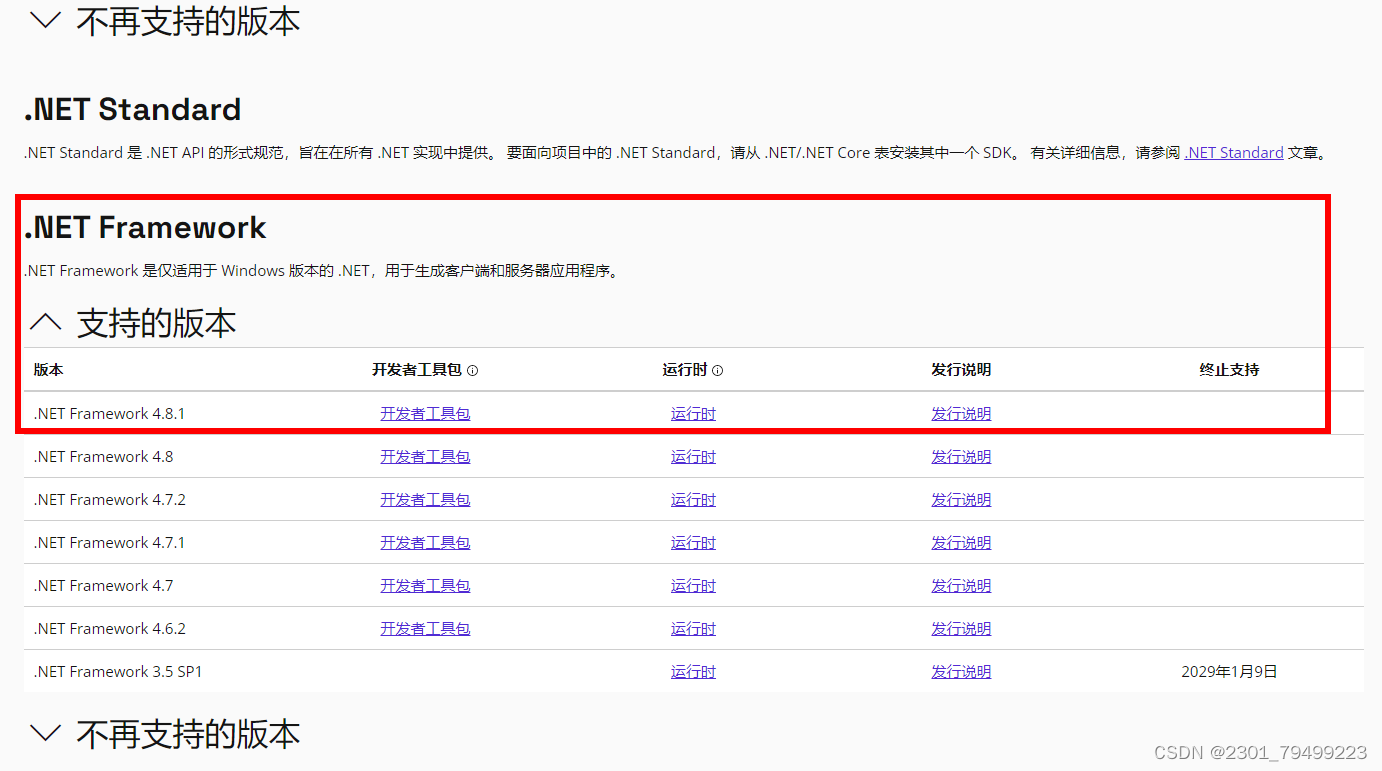The height and width of the screenshot is (771, 1382).
Task: Open 开发者工具包 link for .NET Framework 4.7.1
Action: tap(425, 543)
